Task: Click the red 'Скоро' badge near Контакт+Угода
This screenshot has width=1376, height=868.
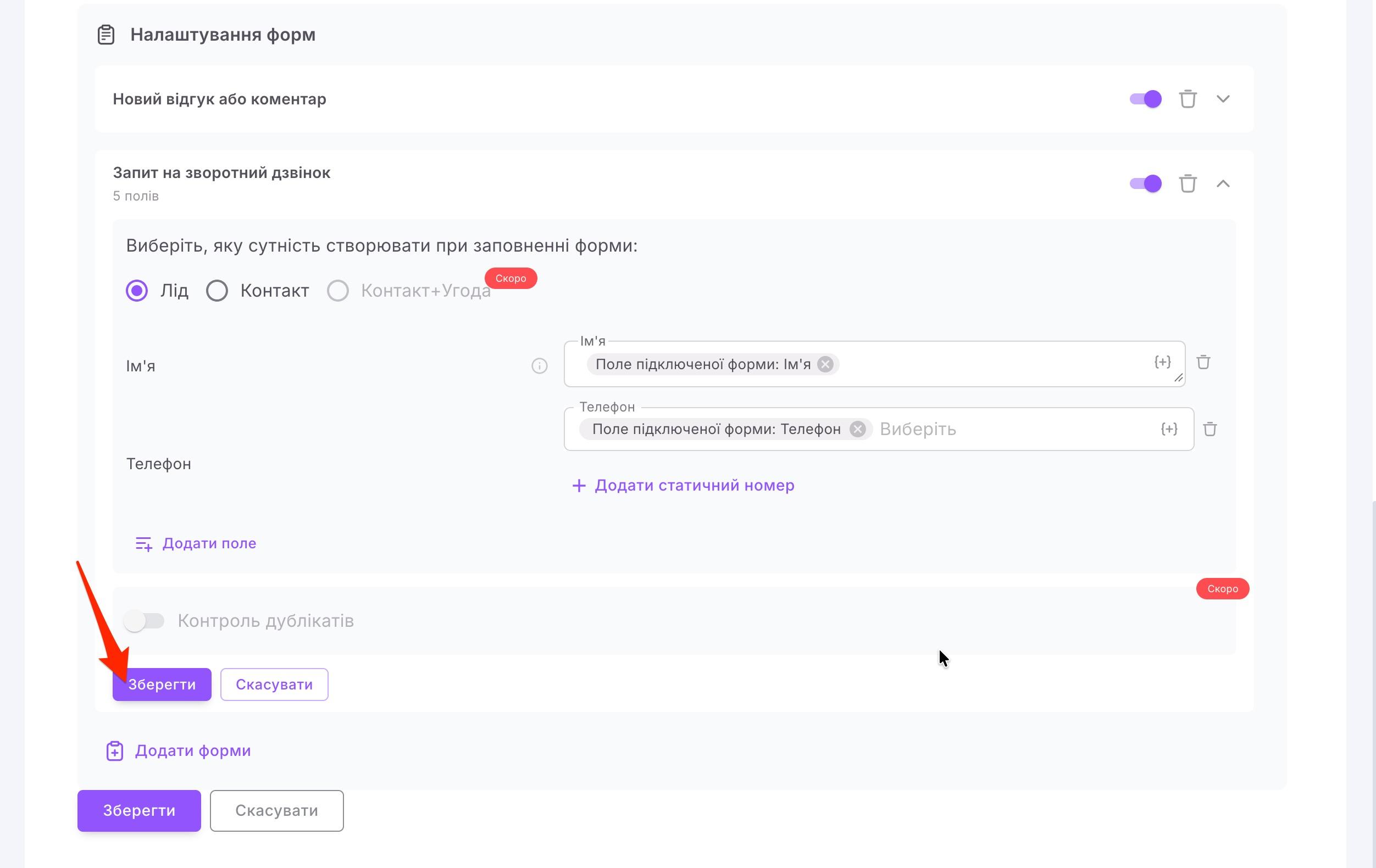Action: coord(511,279)
